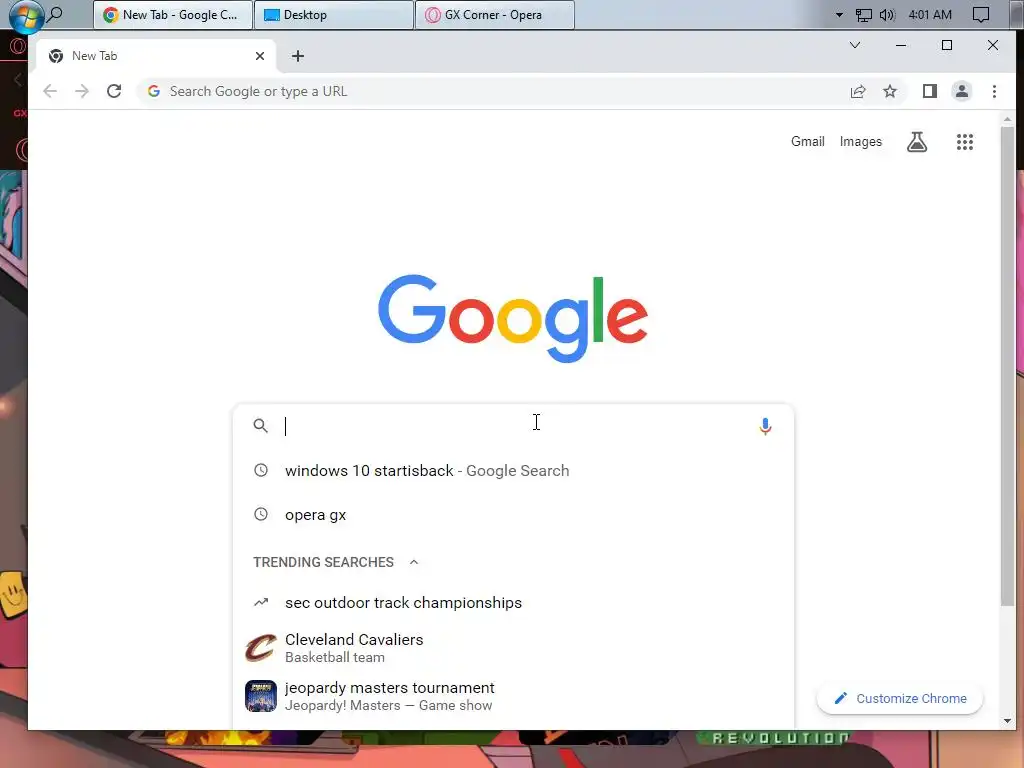Open the Gmail link

pyautogui.click(x=808, y=142)
